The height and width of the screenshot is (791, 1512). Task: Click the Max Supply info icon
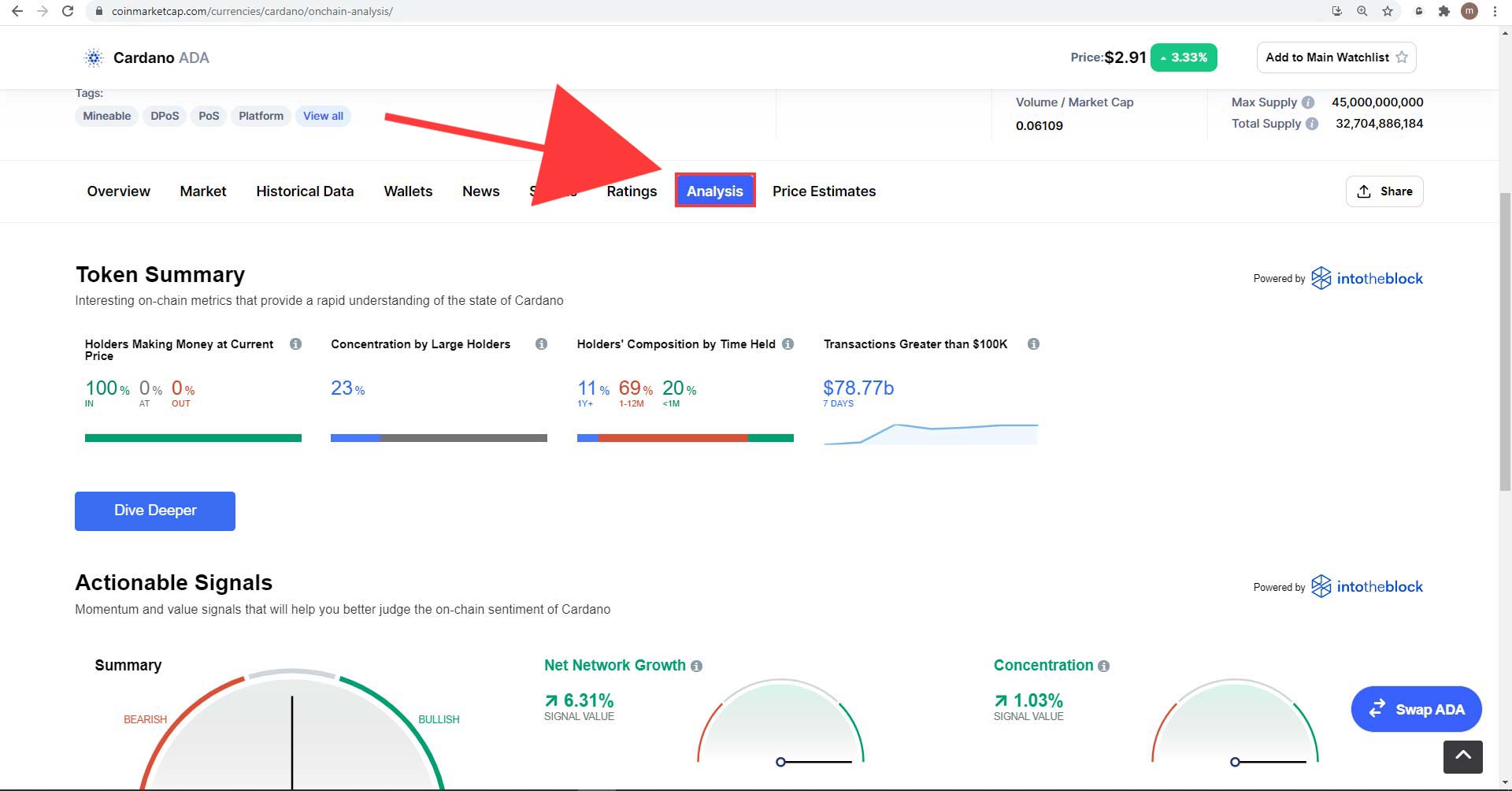point(1308,102)
